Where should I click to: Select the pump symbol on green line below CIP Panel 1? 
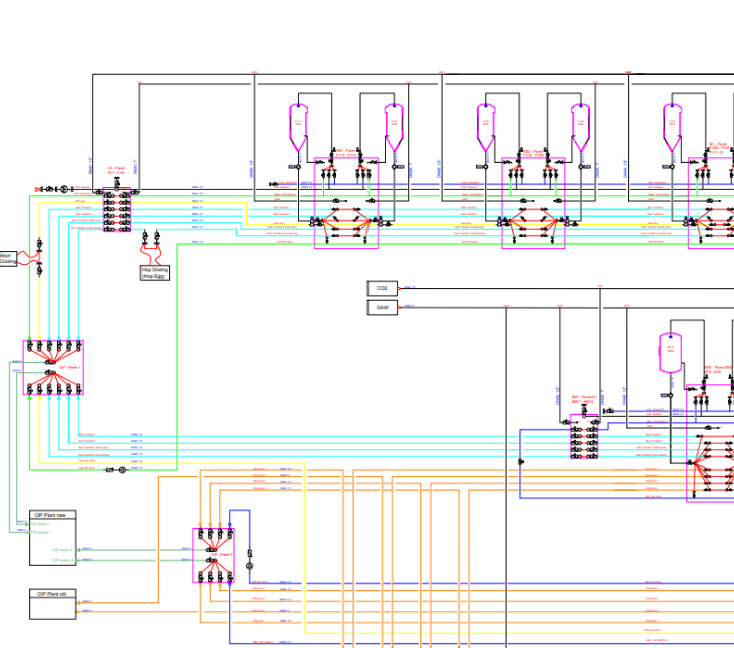pos(123,469)
